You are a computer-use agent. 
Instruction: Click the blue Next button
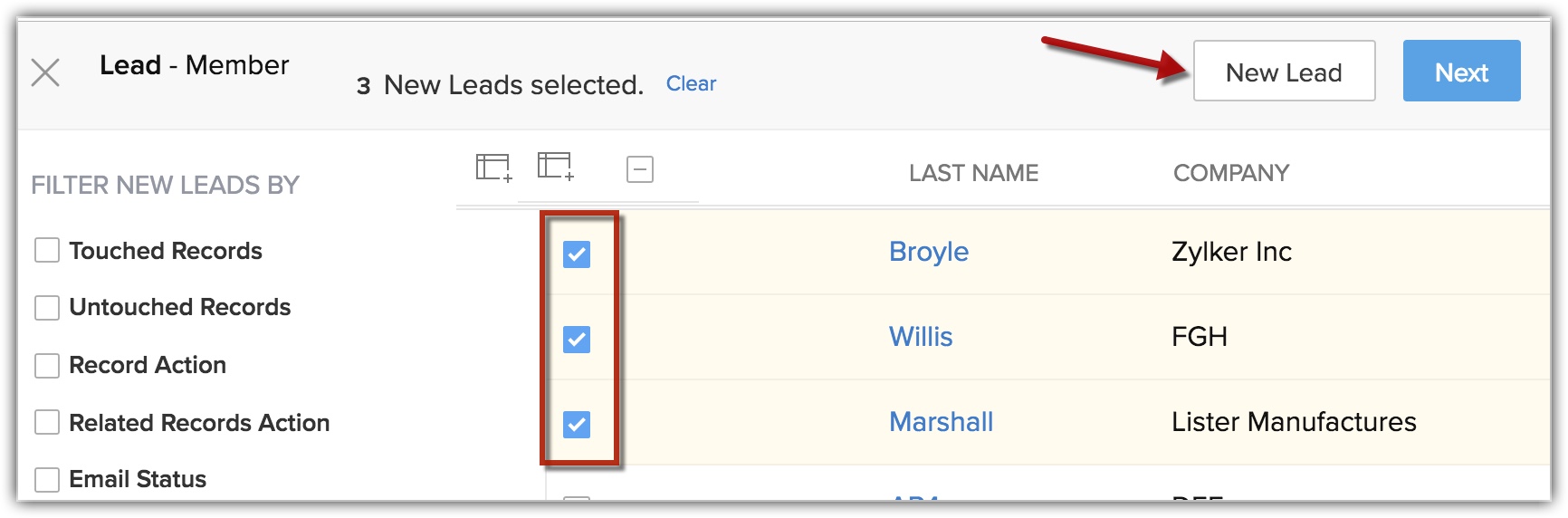(1461, 72)
